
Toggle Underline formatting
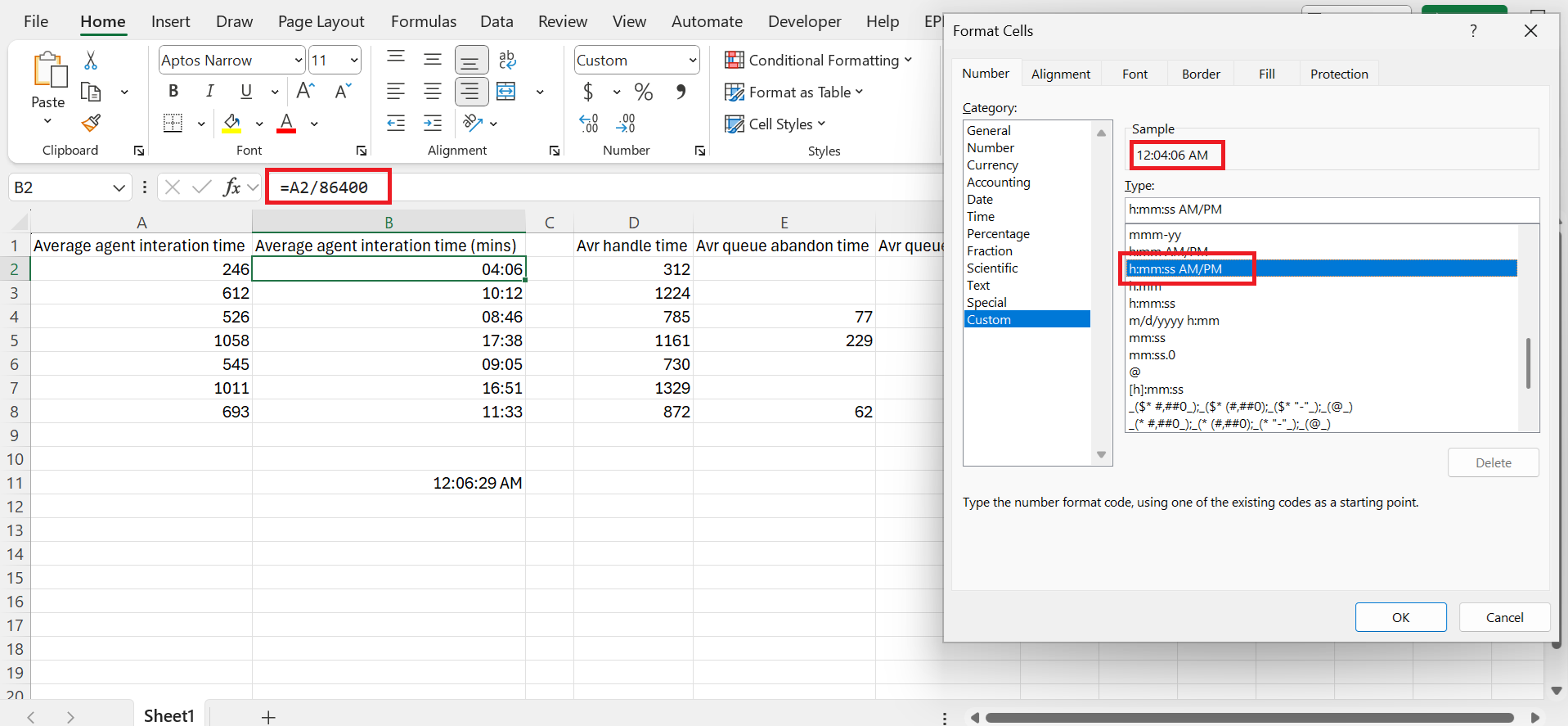pyautogui.click(x=246, y=92)
